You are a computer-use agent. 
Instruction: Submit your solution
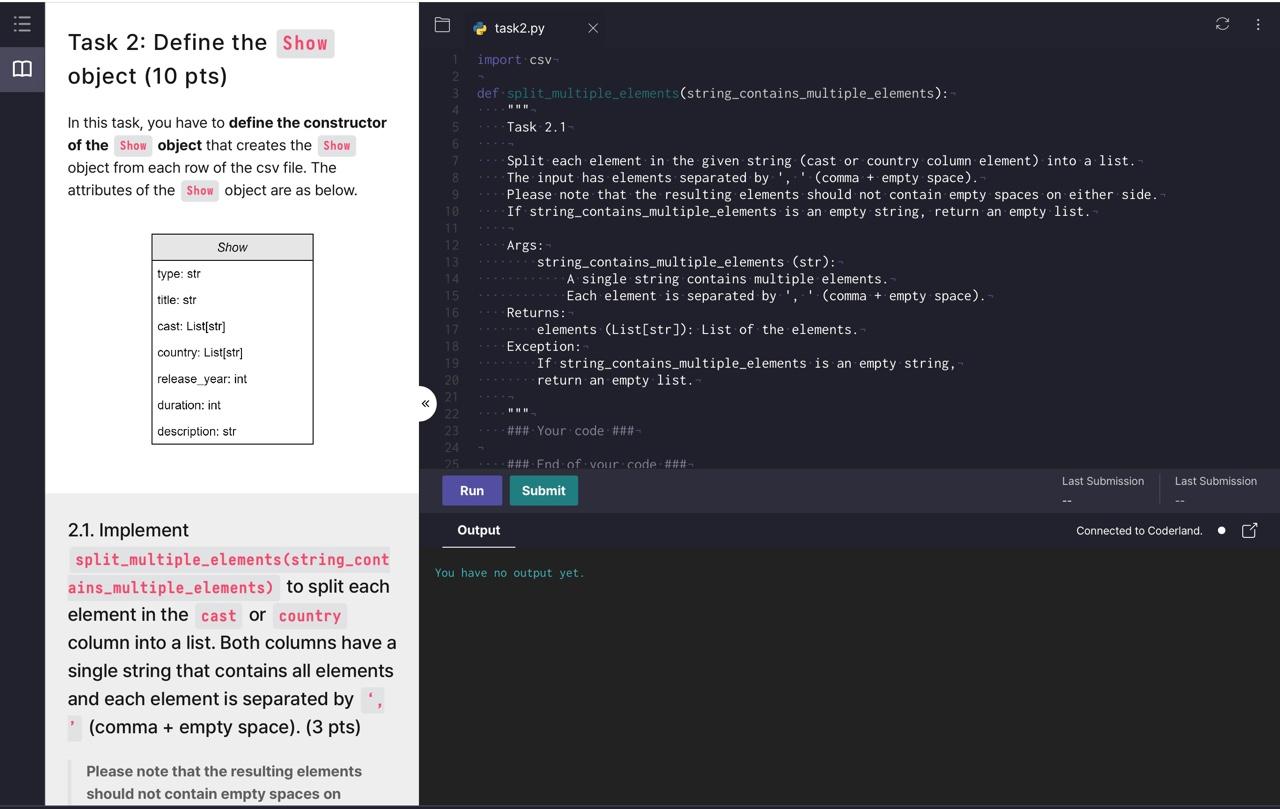[x=543, y=490]
